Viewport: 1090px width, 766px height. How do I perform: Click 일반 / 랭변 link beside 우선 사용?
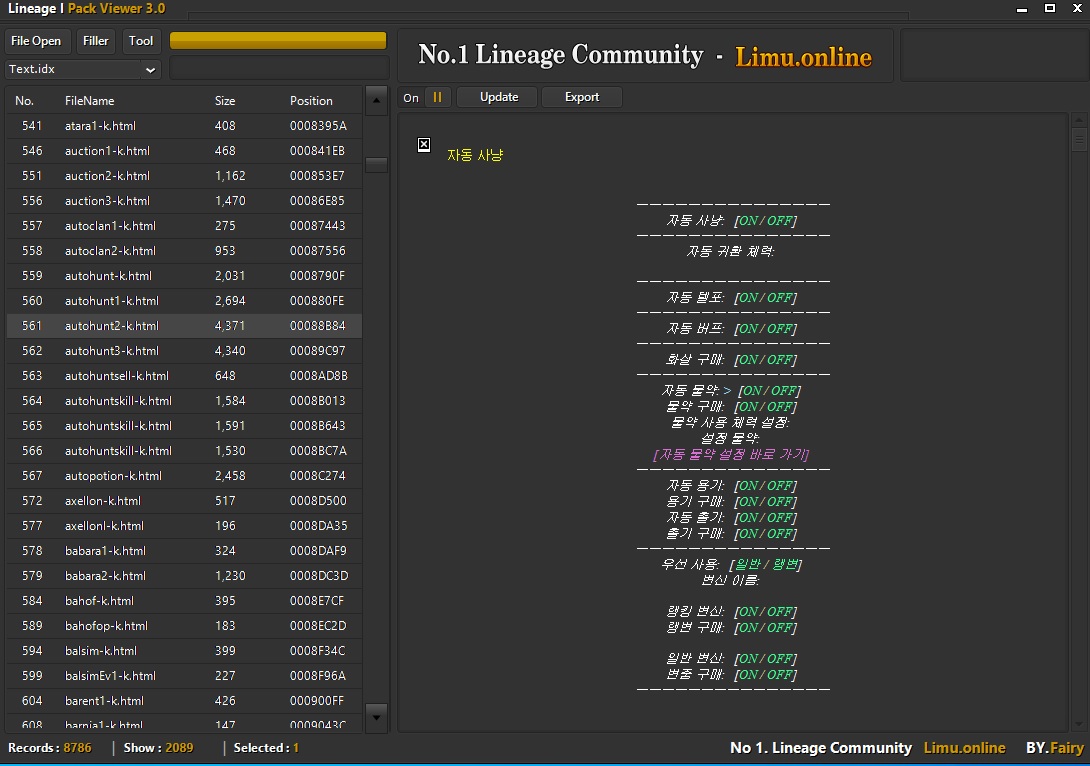765,564
